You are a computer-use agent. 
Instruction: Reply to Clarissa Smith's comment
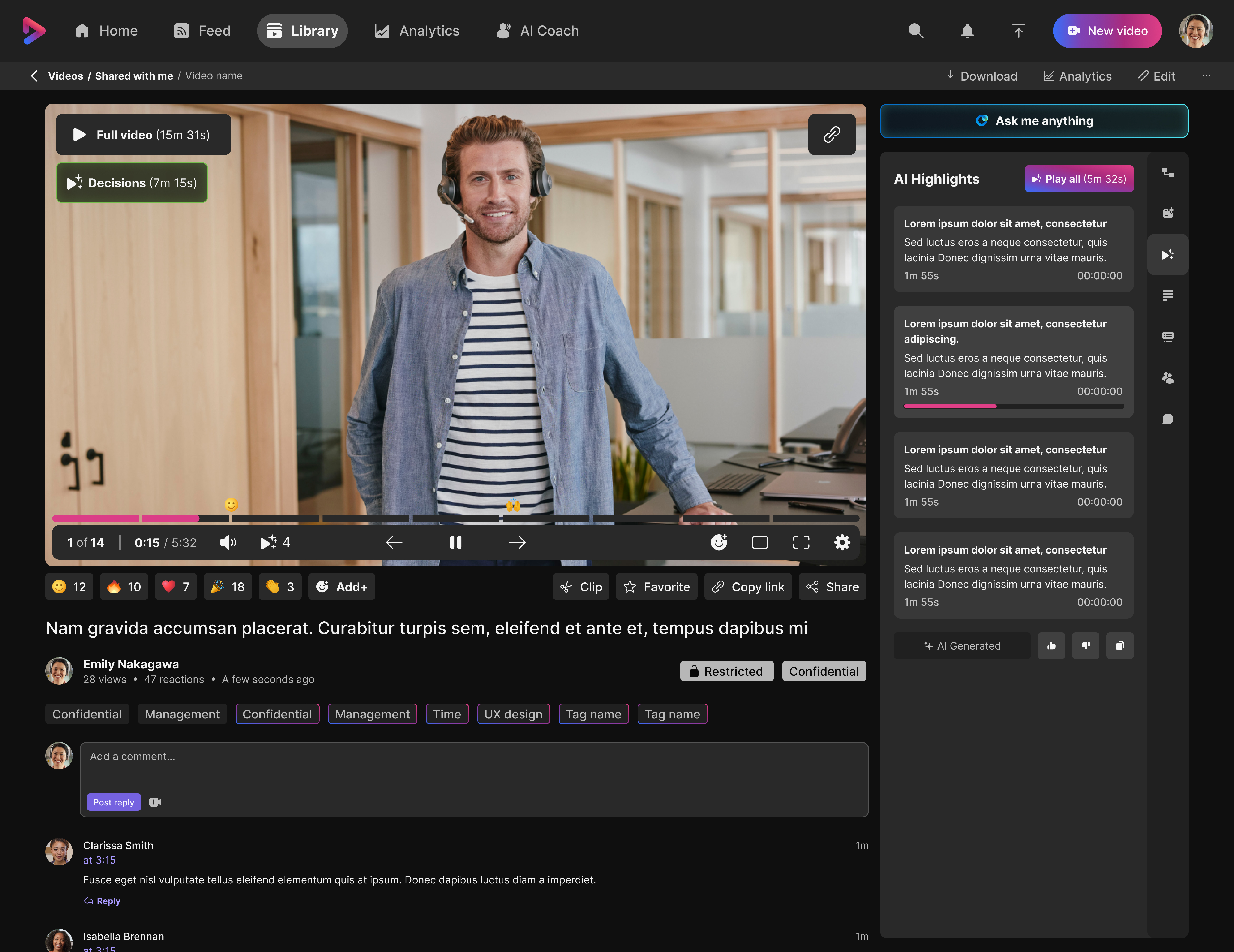[x=102, y=901]
